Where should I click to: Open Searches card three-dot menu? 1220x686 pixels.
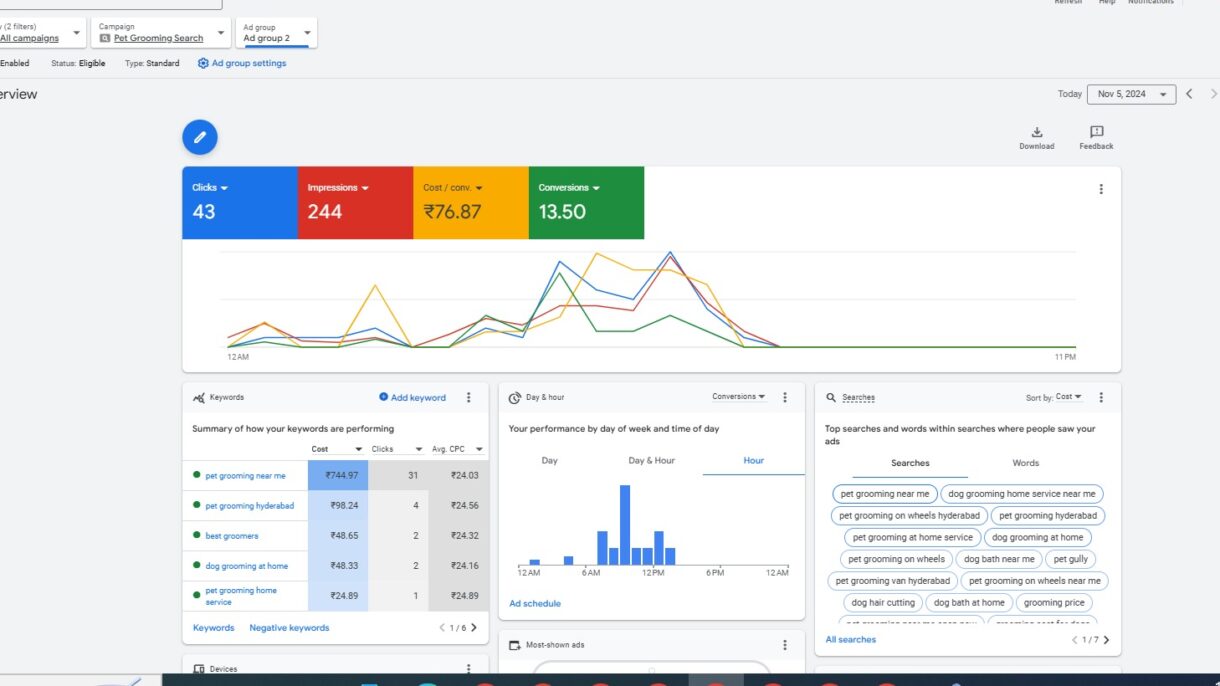click(x=1101, y=397)
